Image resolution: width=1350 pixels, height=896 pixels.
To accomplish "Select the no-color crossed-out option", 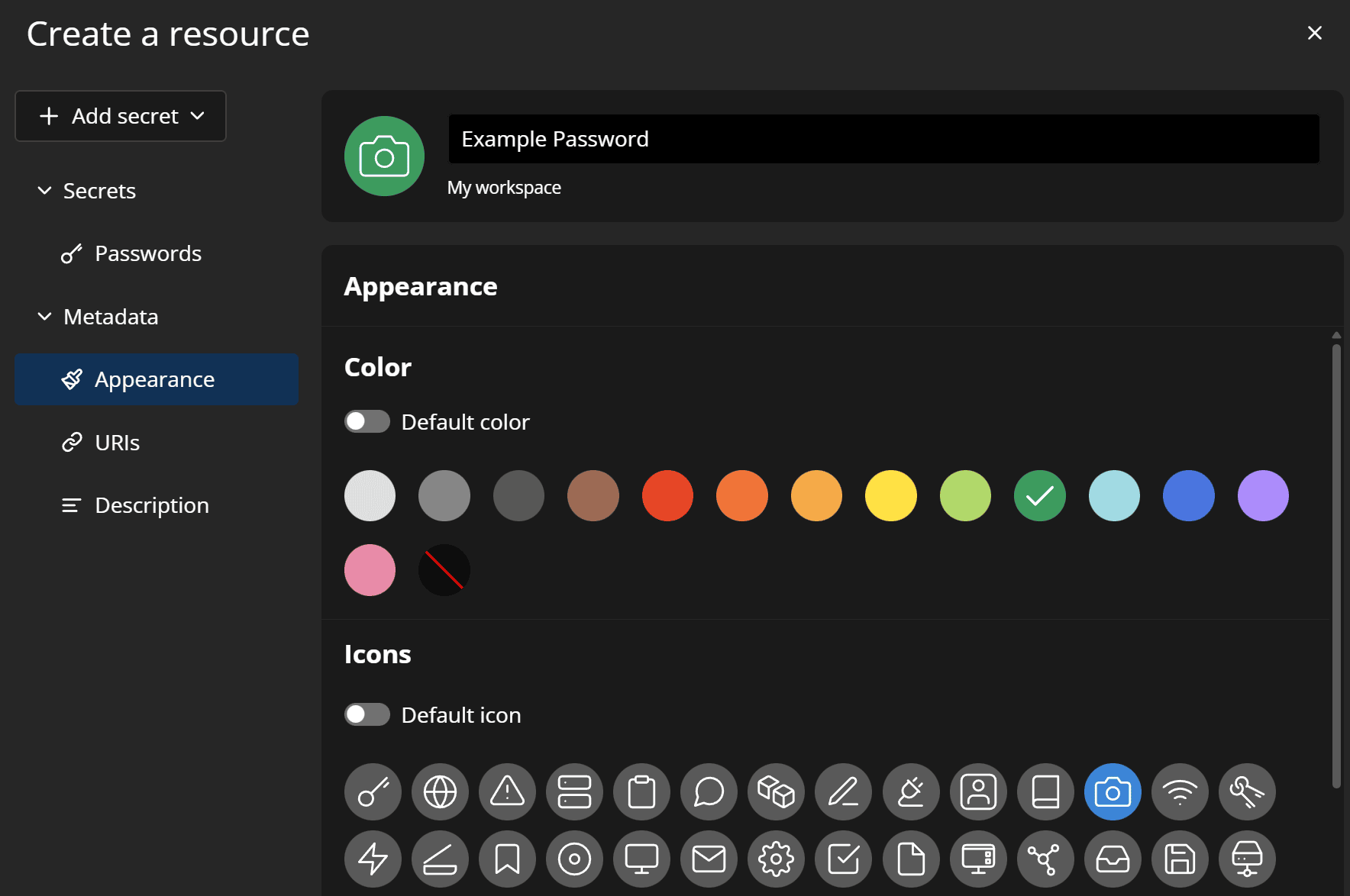I will [x=444, y=569].
